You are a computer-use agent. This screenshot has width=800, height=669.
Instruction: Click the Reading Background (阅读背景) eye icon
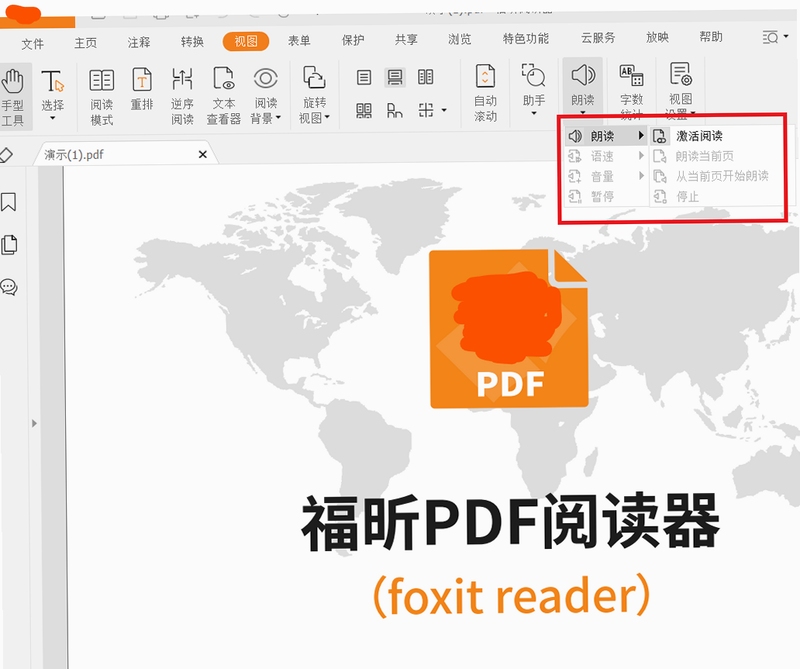[265, 79]
